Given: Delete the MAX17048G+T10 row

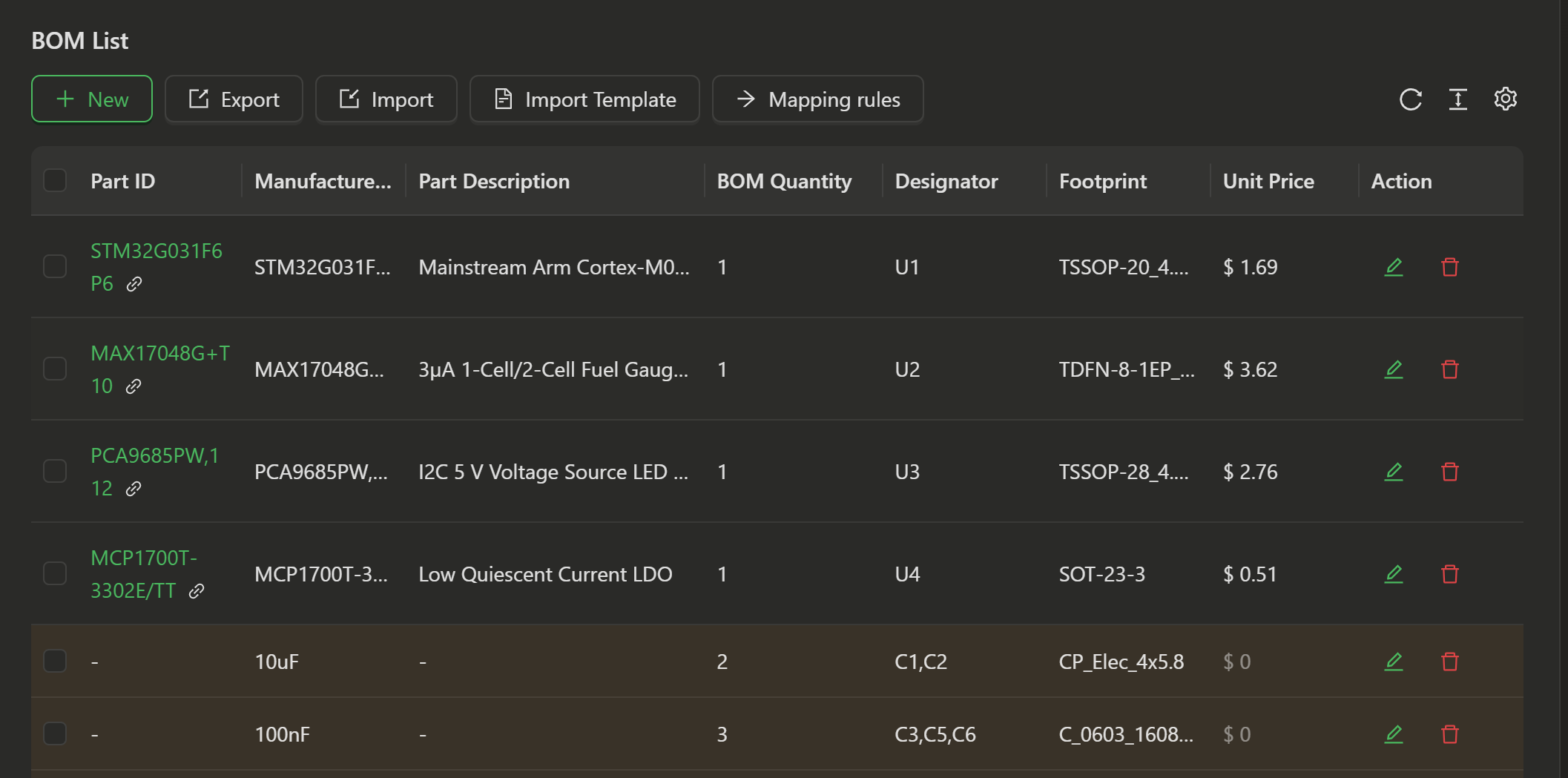Looking at the screenshot, I should [x=1449, y=369].
